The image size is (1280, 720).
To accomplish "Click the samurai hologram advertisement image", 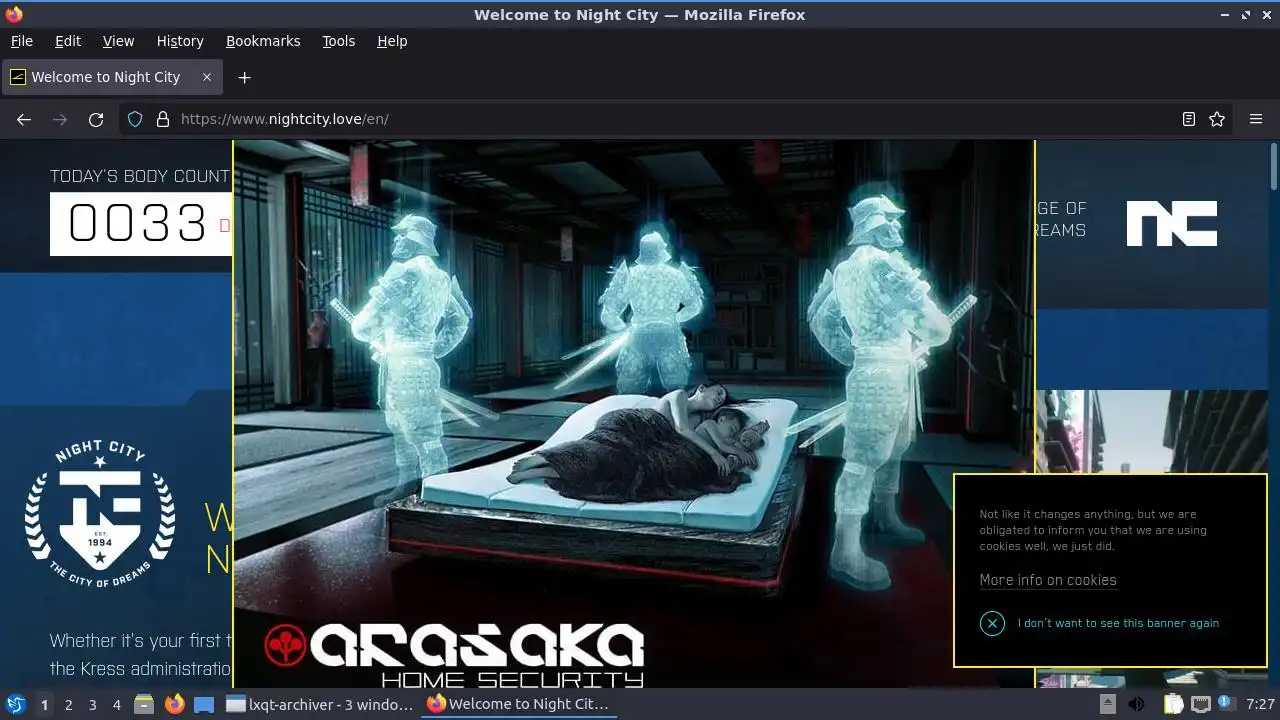I will (x=634, y=412).
